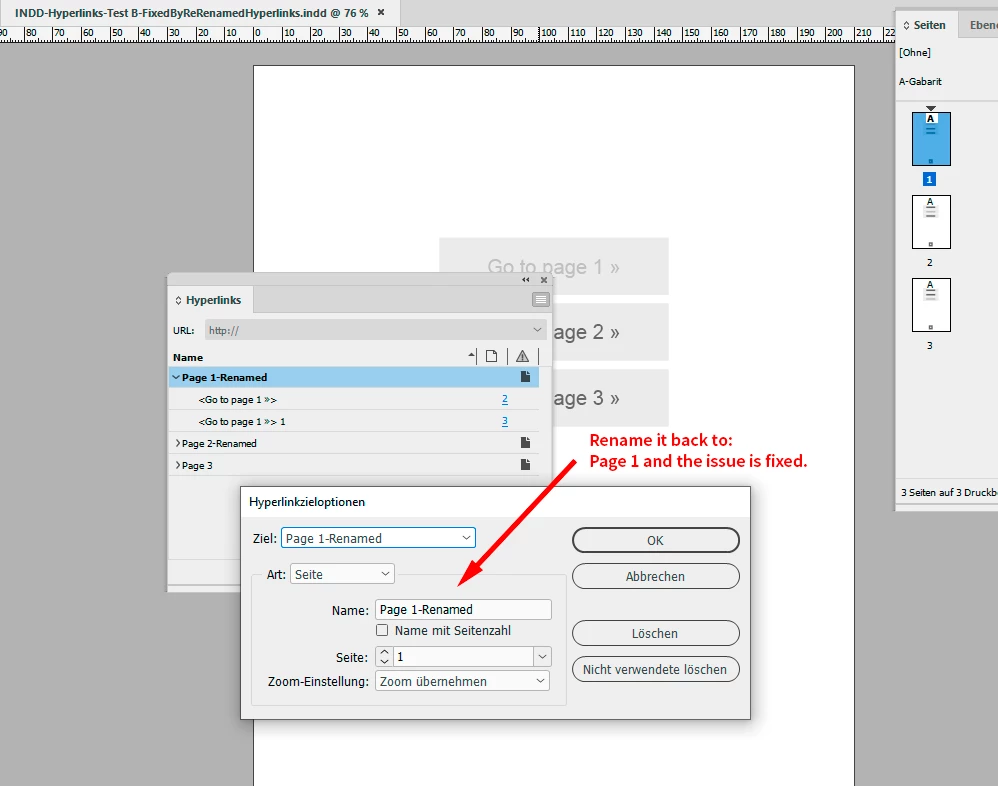Screen dimensions: 998x786
Task: Open the Zoom-Einstellung dropdown
Action: [540, 681]
